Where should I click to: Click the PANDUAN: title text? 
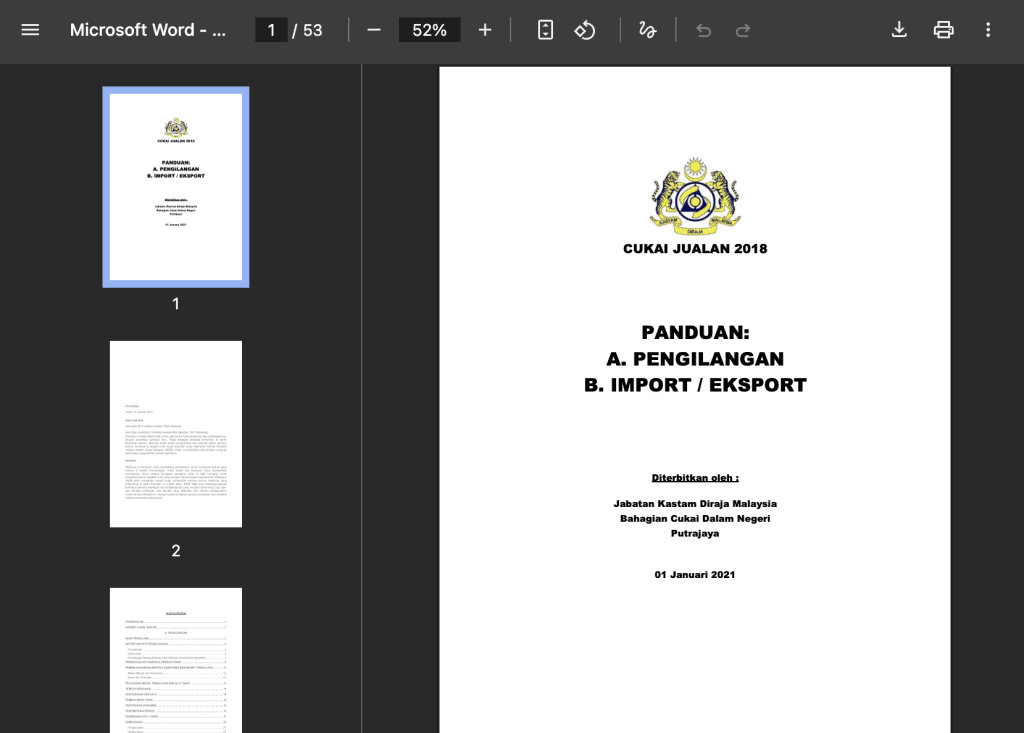click(696, 333)
